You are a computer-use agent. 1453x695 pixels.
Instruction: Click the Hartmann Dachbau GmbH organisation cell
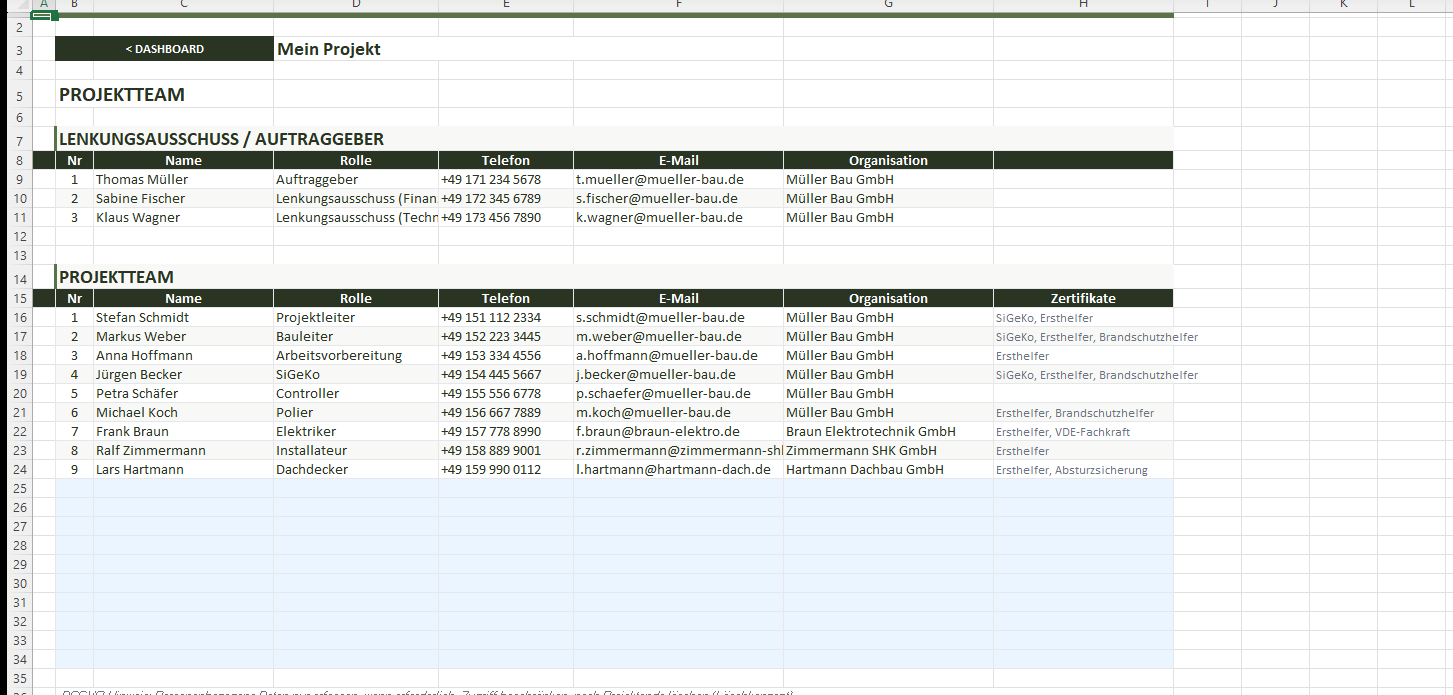865,470
